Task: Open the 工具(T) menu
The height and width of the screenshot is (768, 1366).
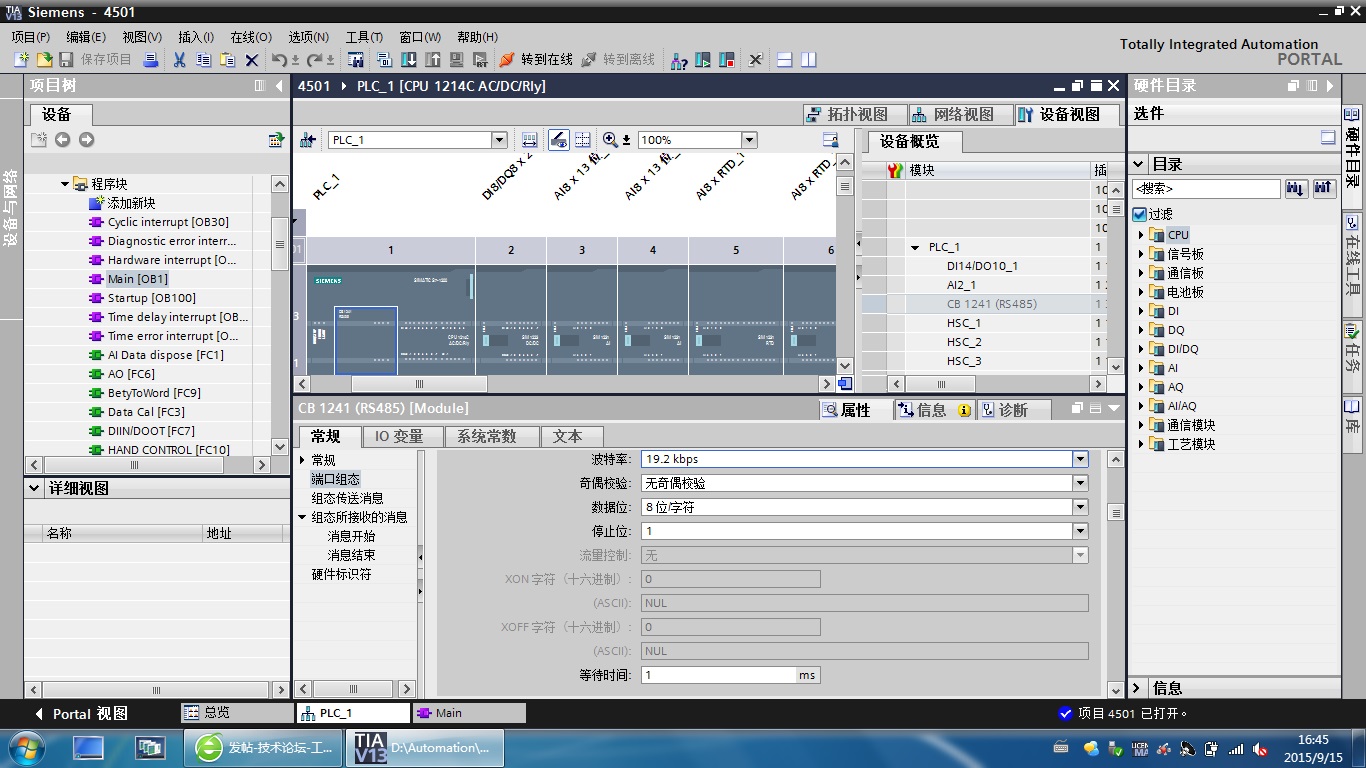Action: click(365, 37)
